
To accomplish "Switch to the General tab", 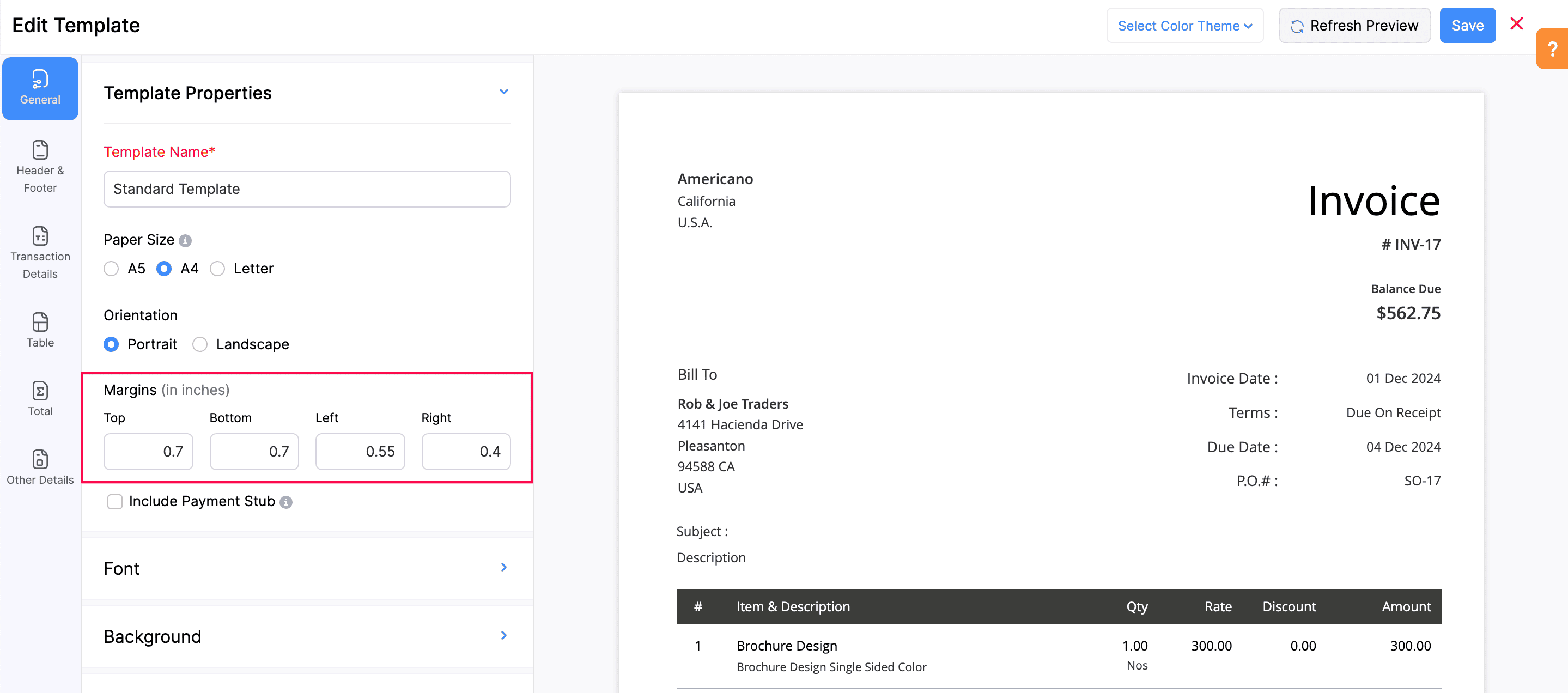I will (40, 91).
